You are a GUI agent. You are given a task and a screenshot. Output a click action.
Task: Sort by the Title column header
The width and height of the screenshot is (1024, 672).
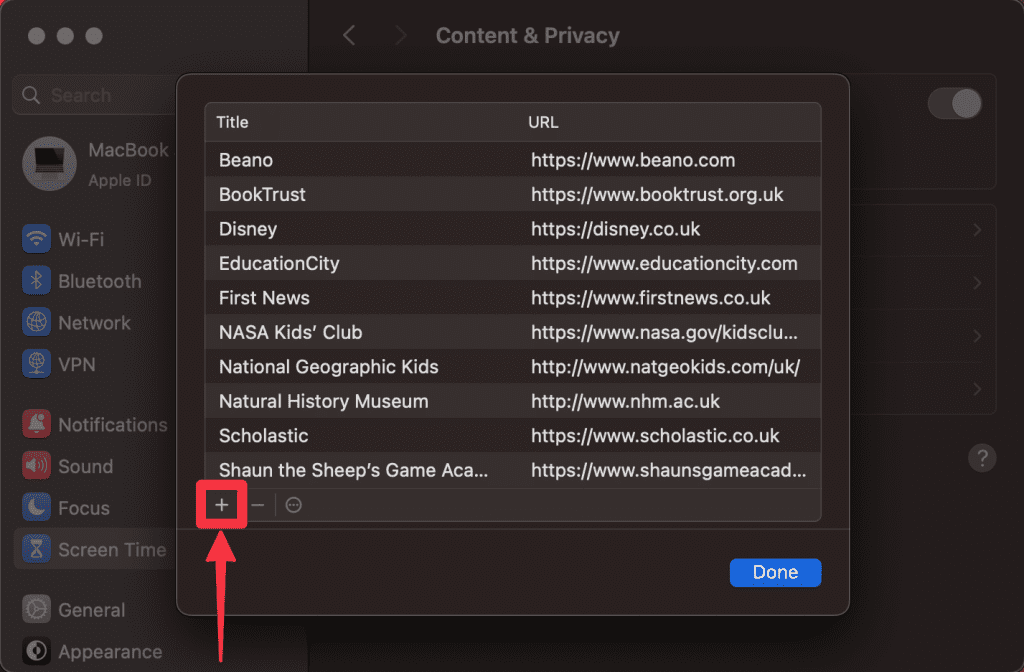232,122
